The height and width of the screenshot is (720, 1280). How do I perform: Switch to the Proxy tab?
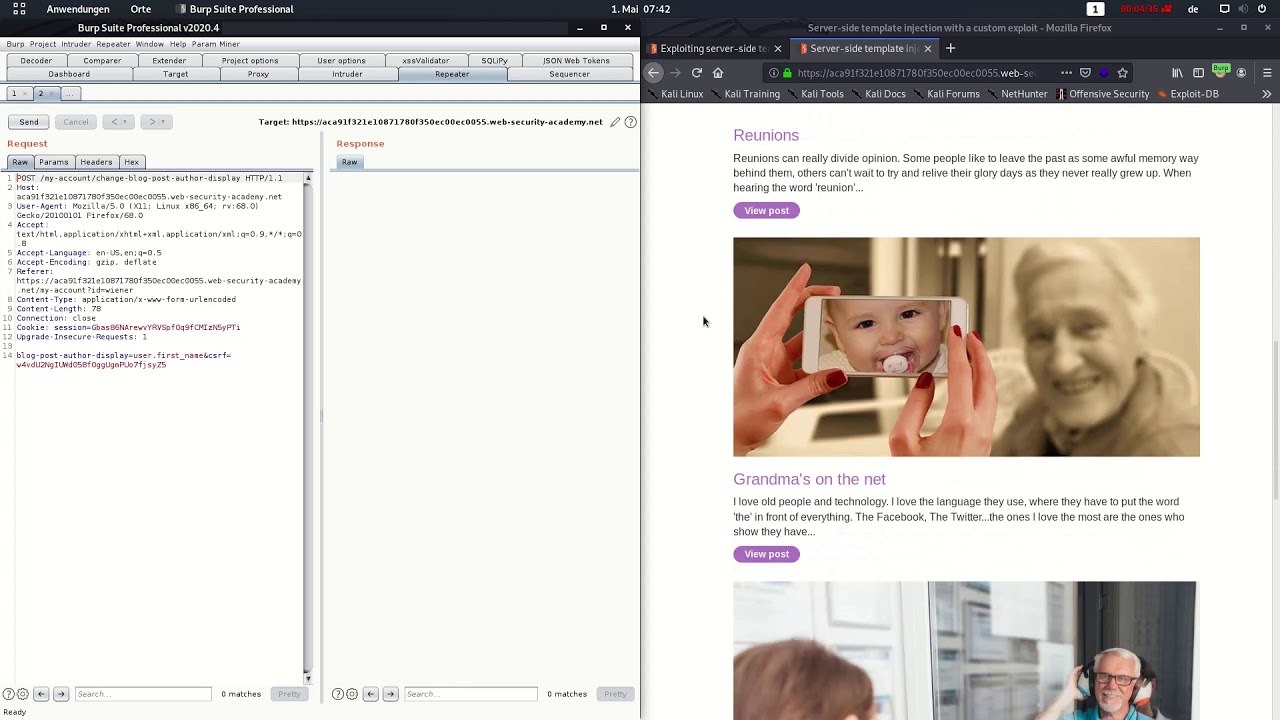pos(258,74)
